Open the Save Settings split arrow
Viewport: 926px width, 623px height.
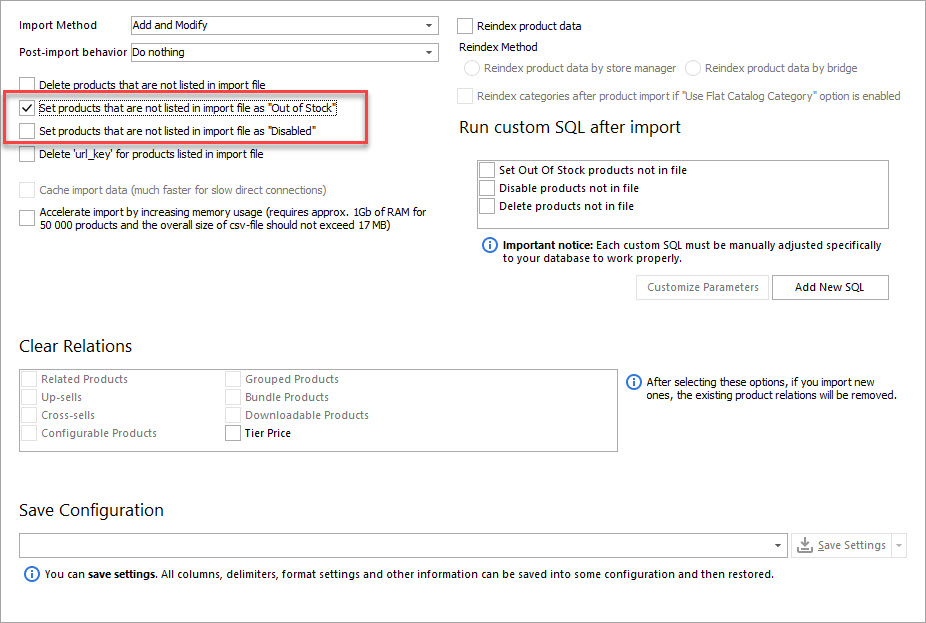click(899, 545)
